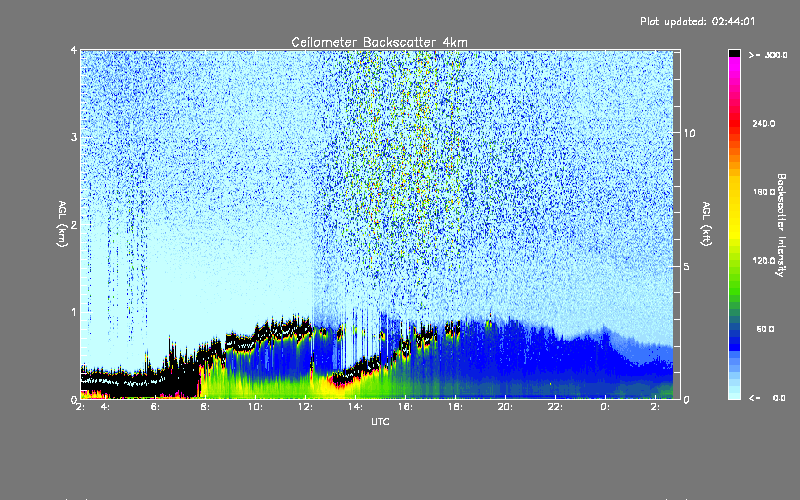
Task: Click the "18:" UTC tick label
Action: point(455,407)
